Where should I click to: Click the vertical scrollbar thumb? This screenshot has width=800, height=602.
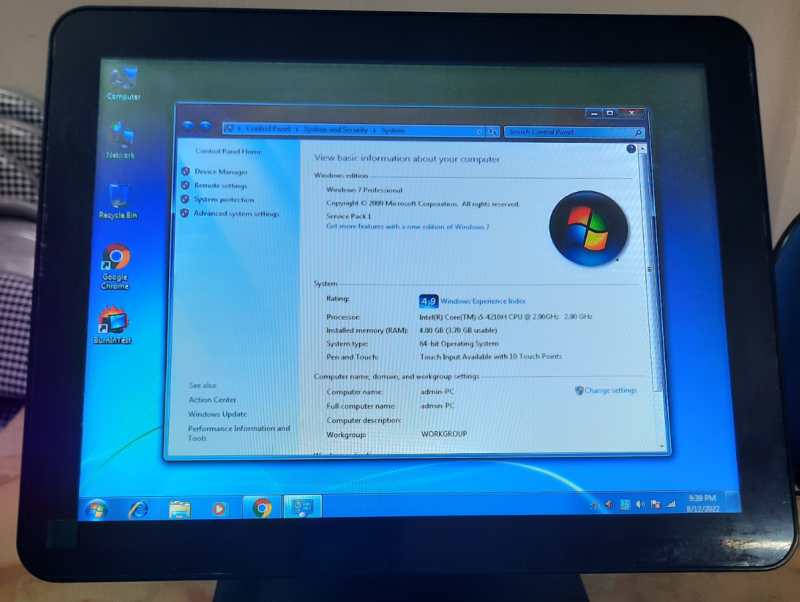coord(652,271)
